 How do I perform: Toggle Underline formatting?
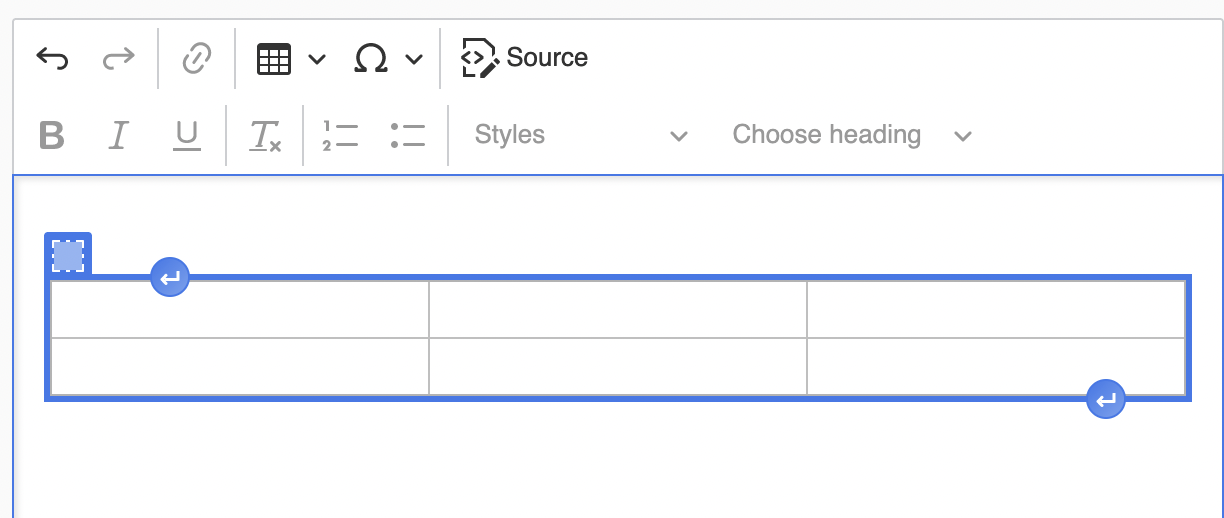tap(186, 135)
